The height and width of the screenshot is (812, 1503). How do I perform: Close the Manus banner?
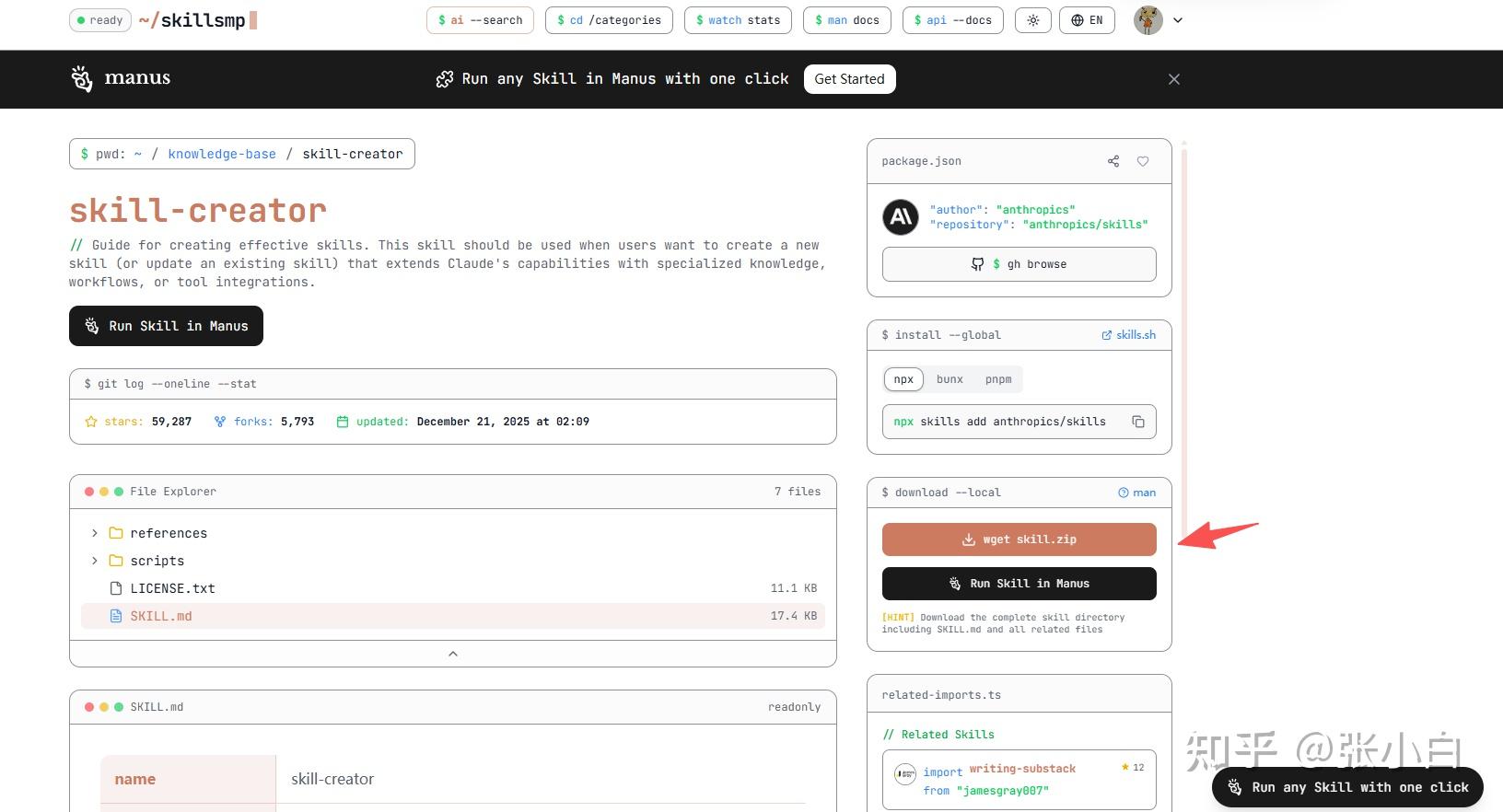[x=1173, y=79]
